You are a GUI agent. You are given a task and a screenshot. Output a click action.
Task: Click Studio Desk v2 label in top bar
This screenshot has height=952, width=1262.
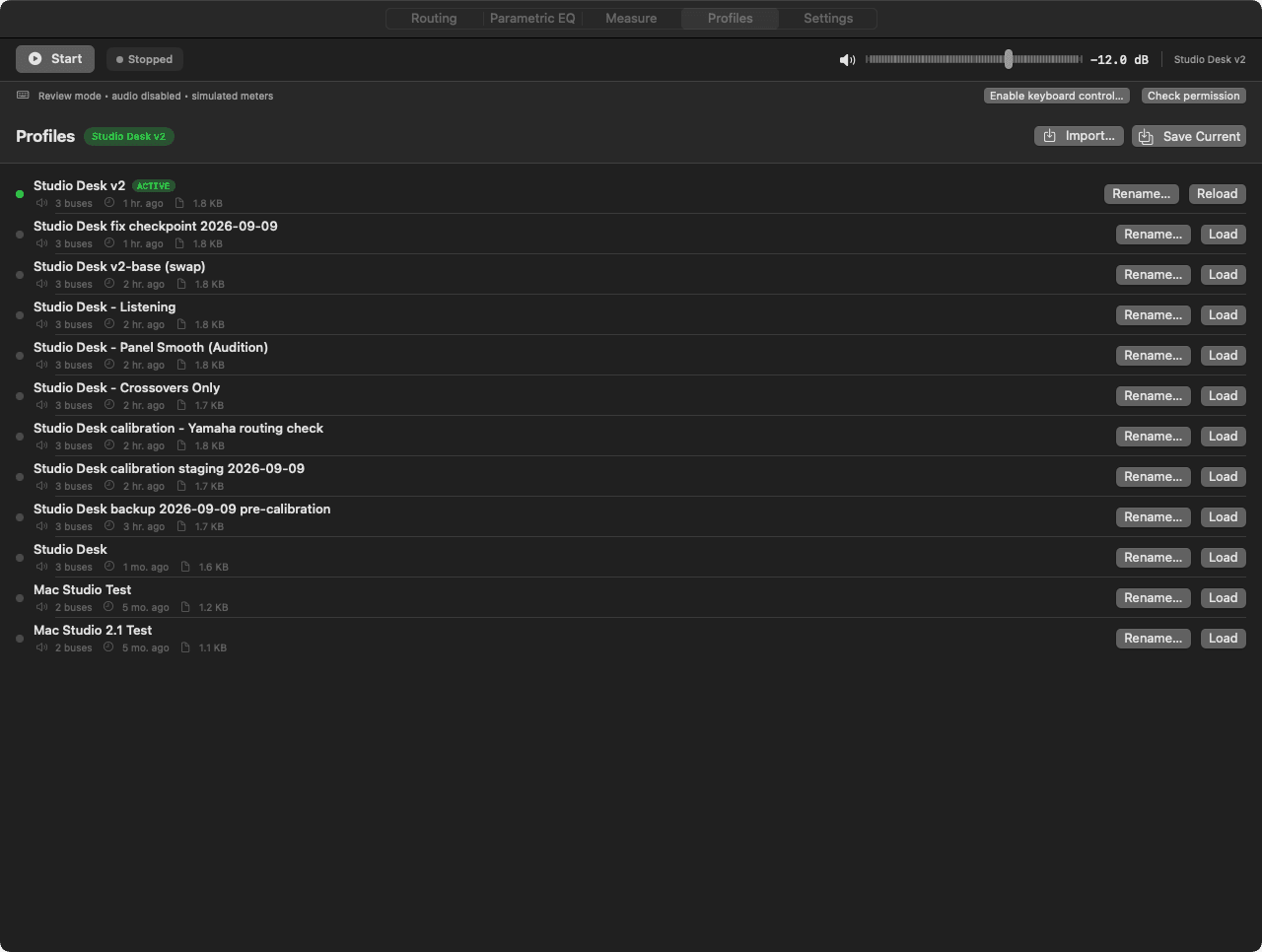(1210, 60)
